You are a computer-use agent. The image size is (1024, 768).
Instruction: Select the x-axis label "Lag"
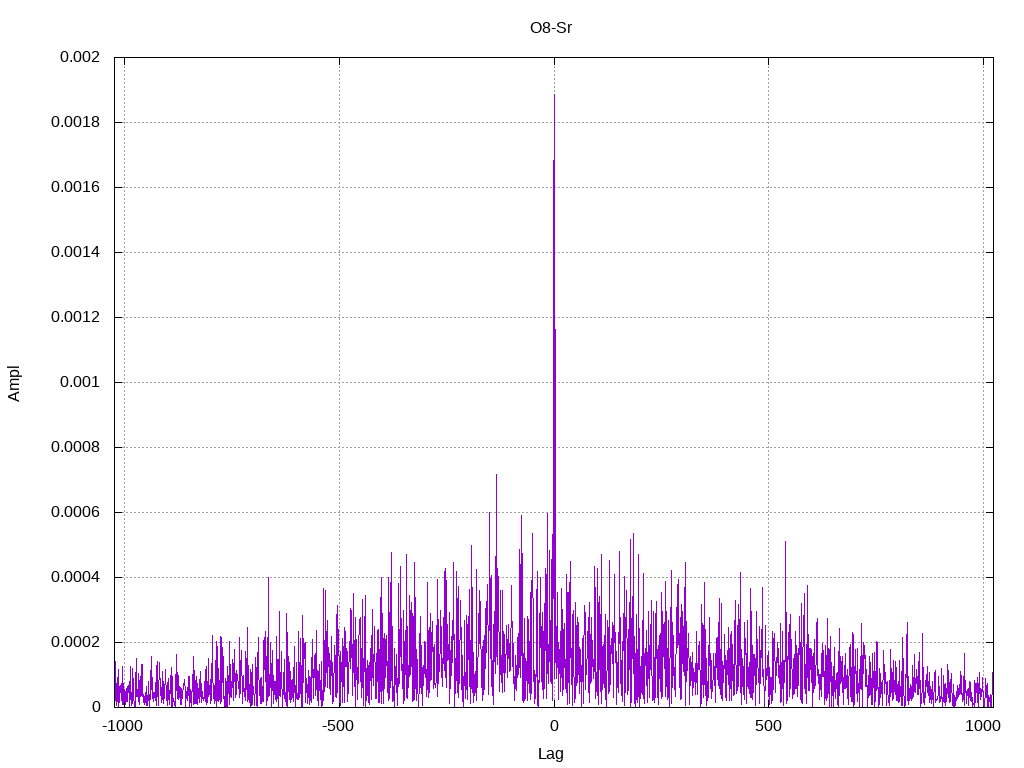(x=551, y=754)
